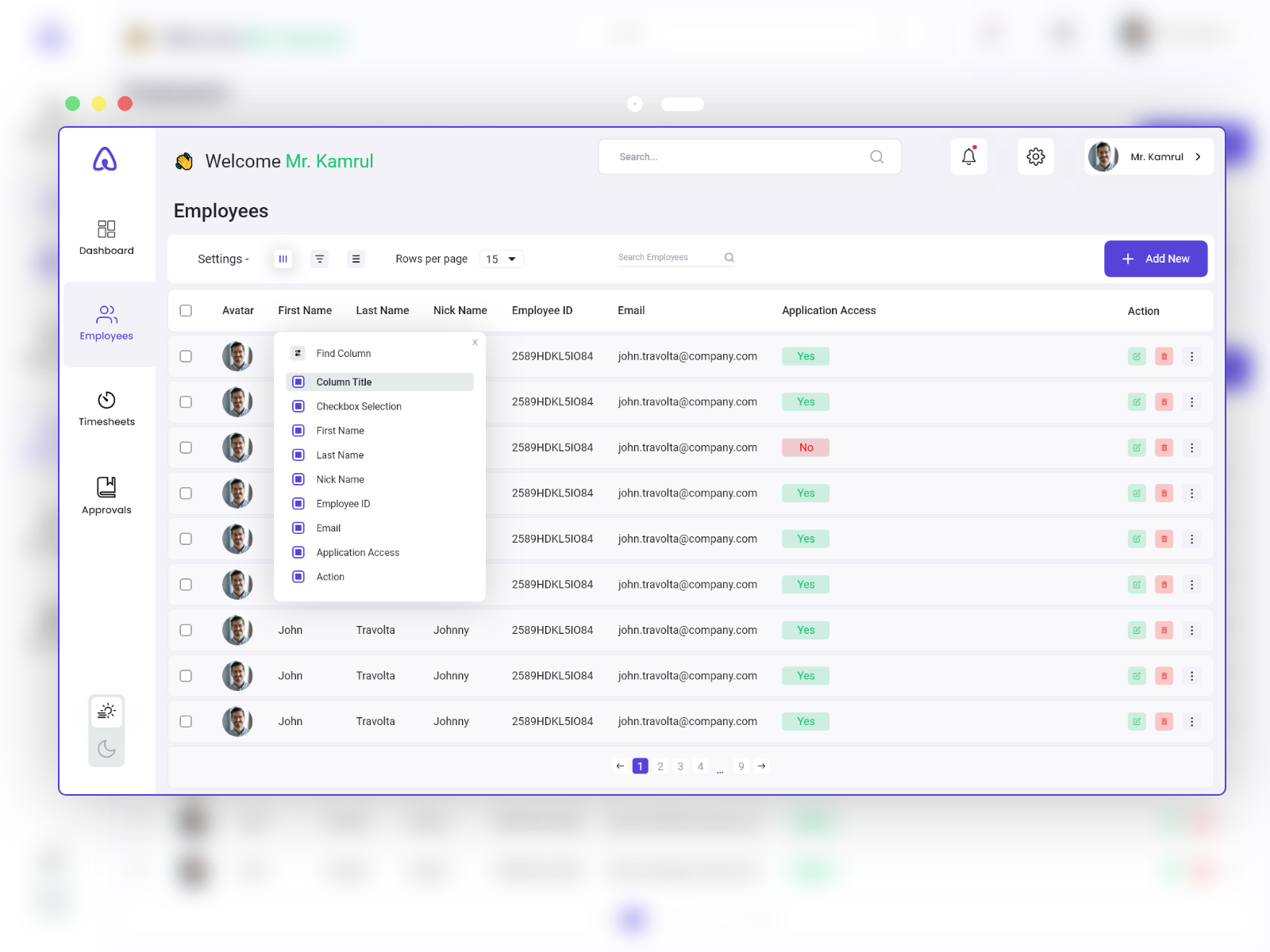The width and height of the screenshot is (1270, 952).
Task: Open the notifications bell icon
Action: pyautogui.click(x=968, y=156)
